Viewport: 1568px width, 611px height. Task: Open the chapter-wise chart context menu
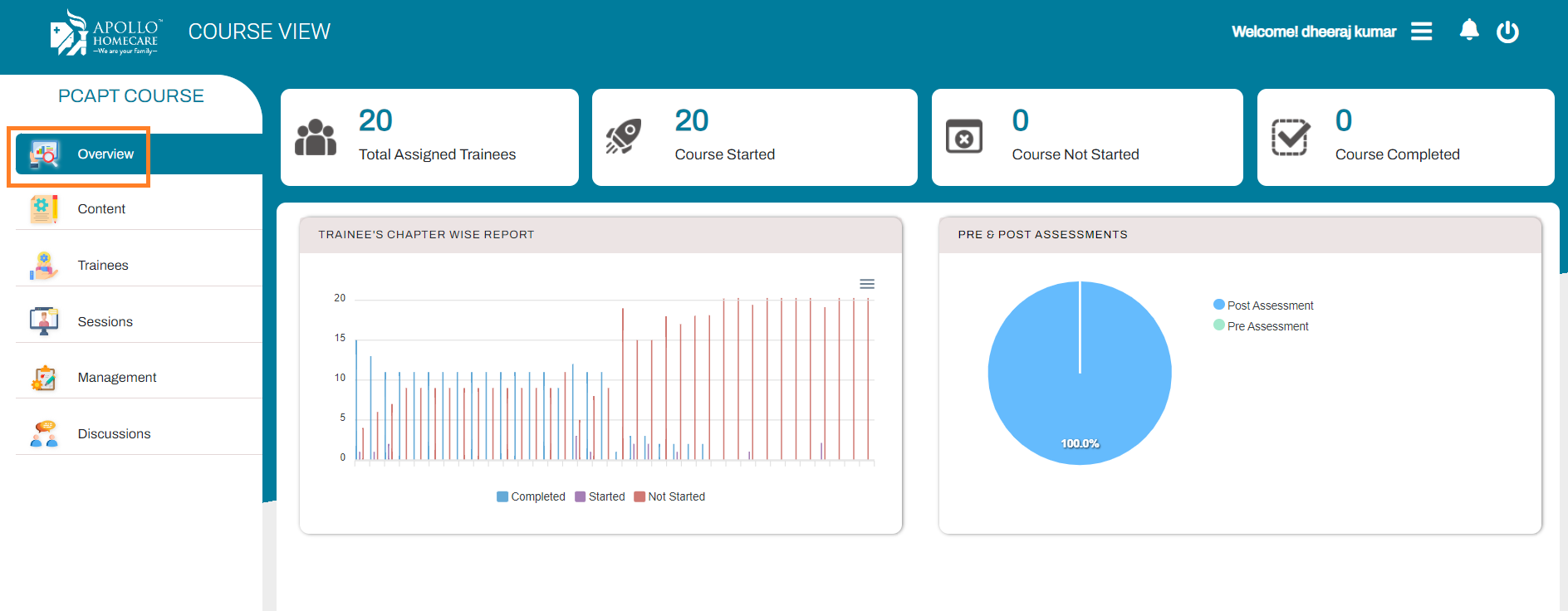coord(867,284)
